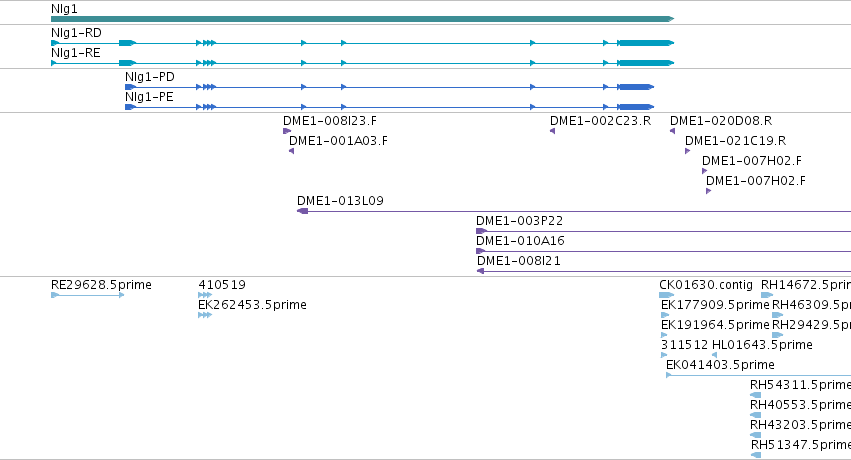Select the DME1-002C23.R label
The image size is (851, 460).
[600, 121]
